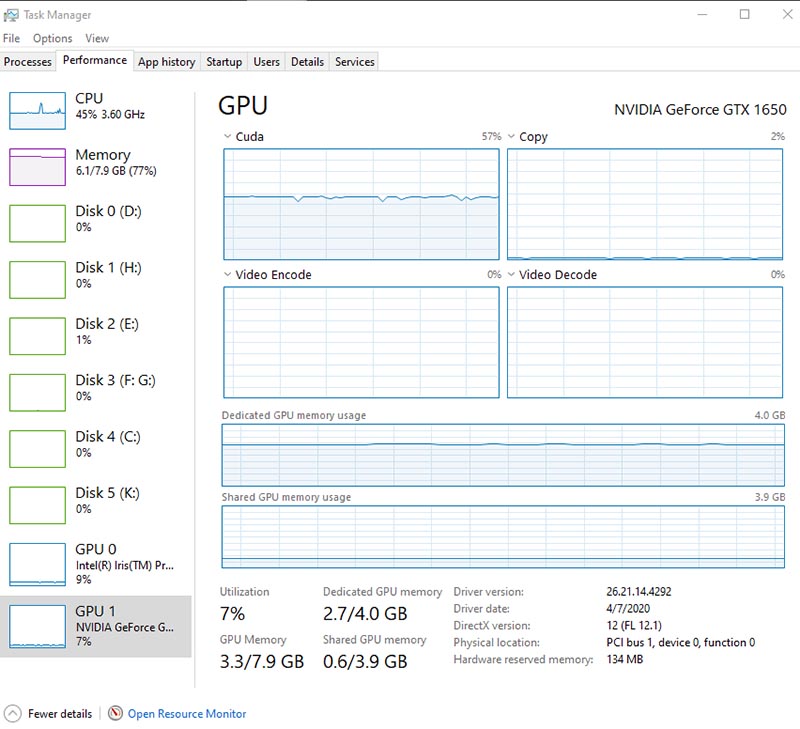Click the Resource Monitor gauge icon
The width and height of the screenshot is (800, 729).
click(x=115, y=713)
